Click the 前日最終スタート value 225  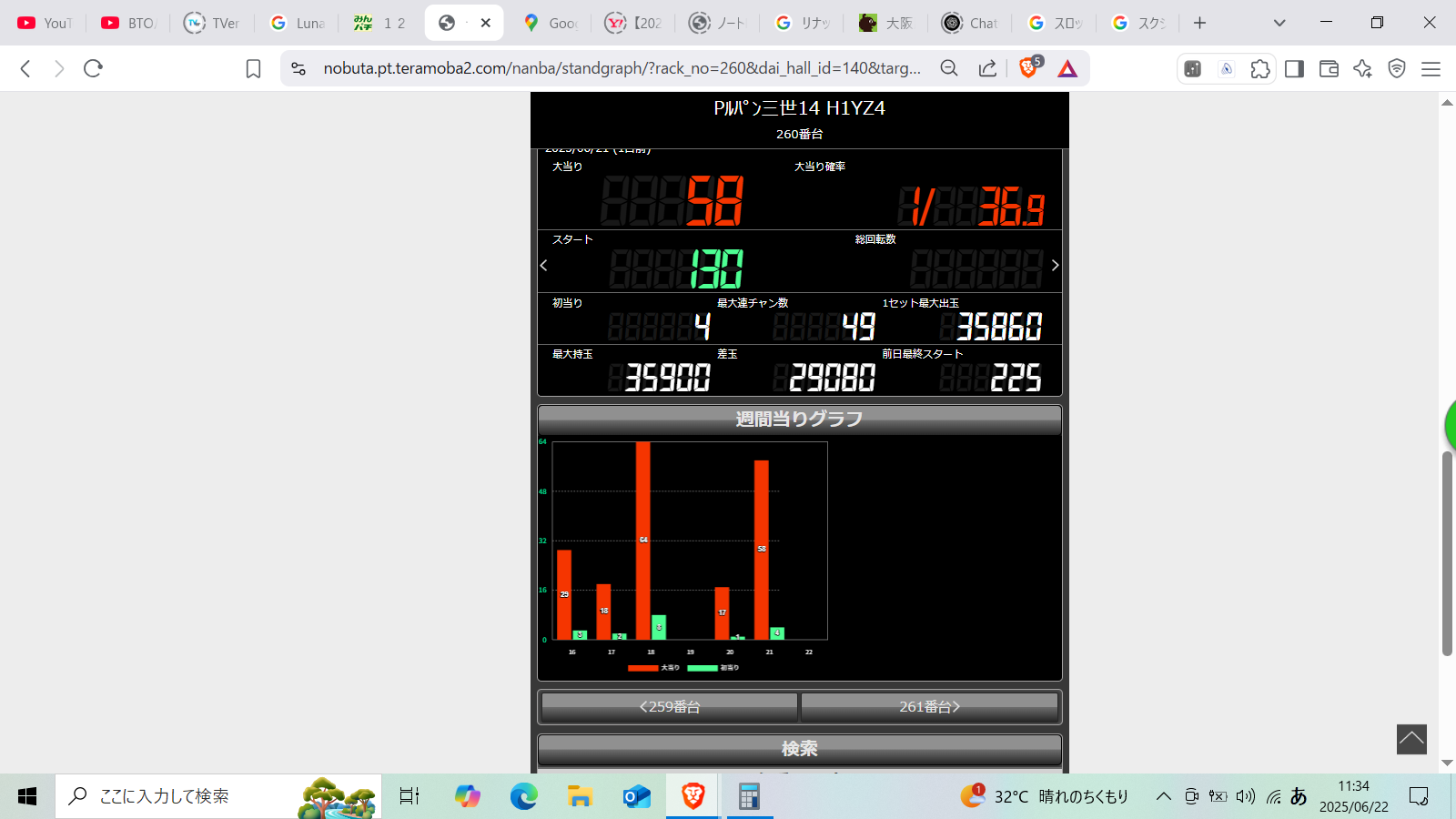coord(1016,378)
